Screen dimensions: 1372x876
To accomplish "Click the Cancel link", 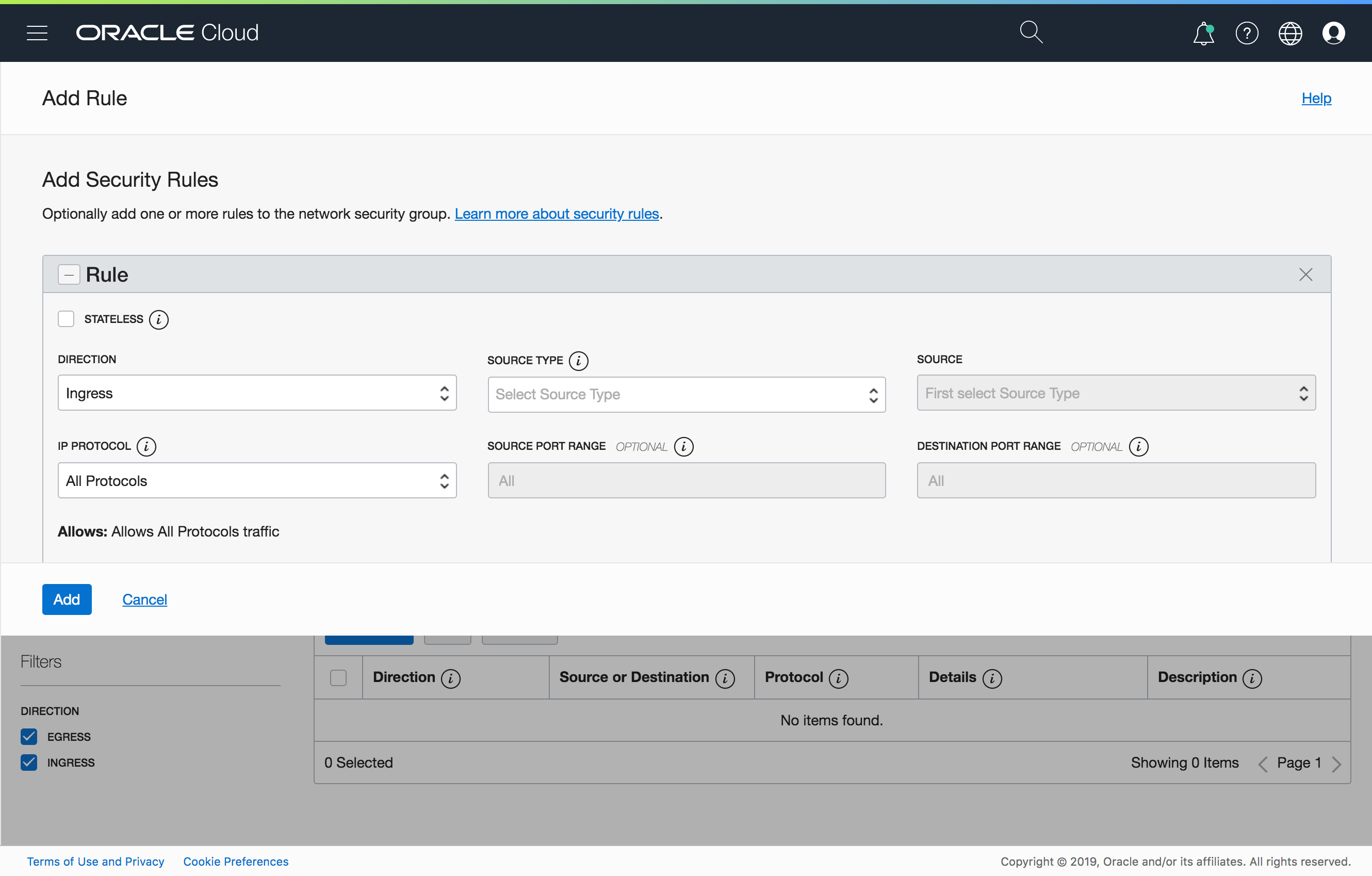I will tap(145, 599).
